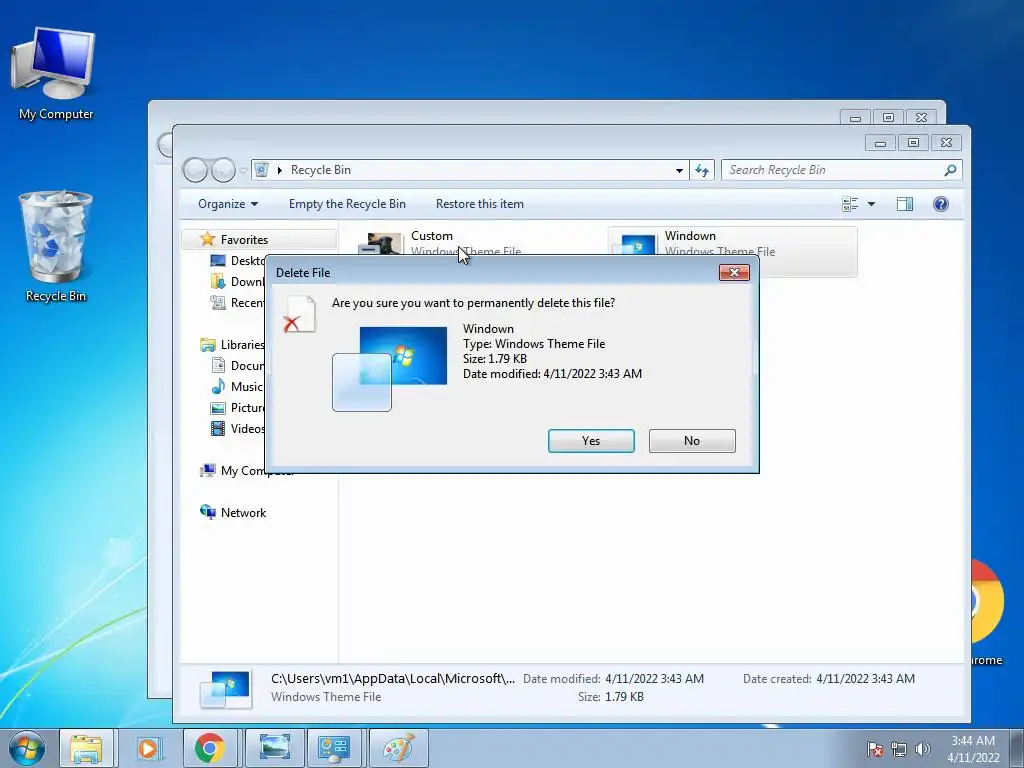Close the Recycle Bin window
The image size is (1024, 768).
pyautogui.click(x=946, y=142)
